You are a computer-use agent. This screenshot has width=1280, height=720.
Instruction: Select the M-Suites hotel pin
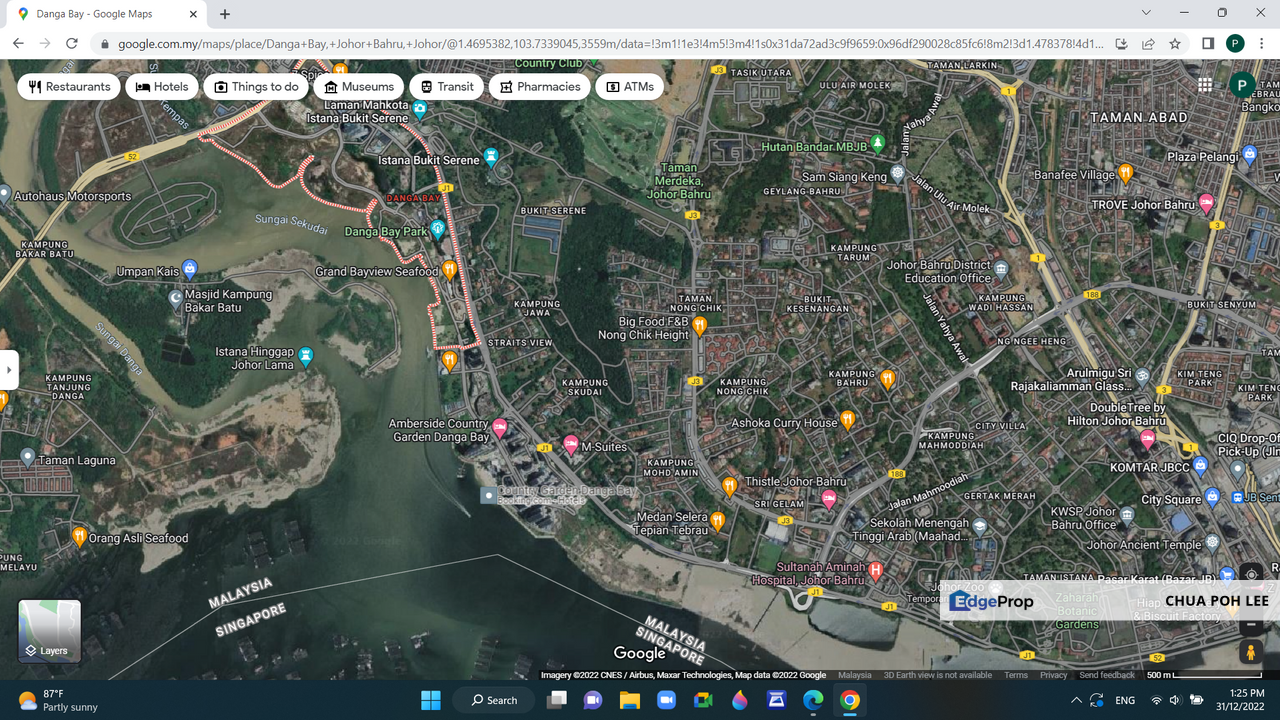(571, 445)
